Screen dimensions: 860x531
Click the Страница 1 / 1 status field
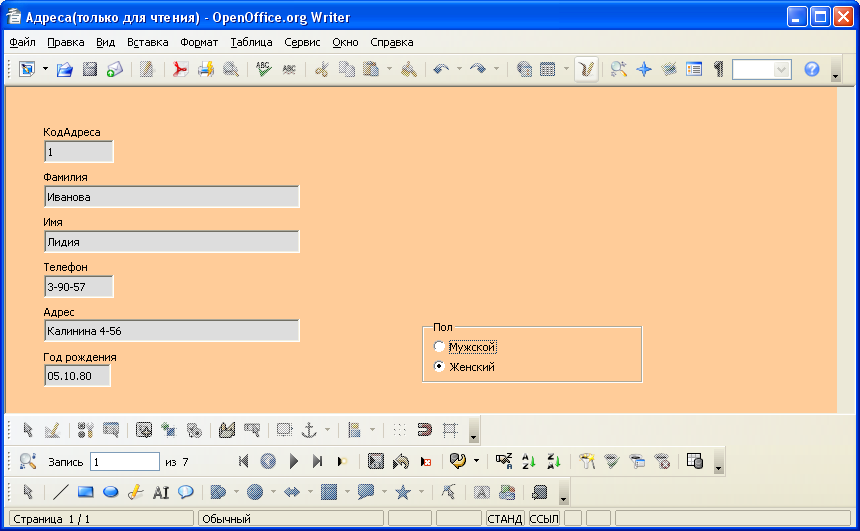click(101, 518)
